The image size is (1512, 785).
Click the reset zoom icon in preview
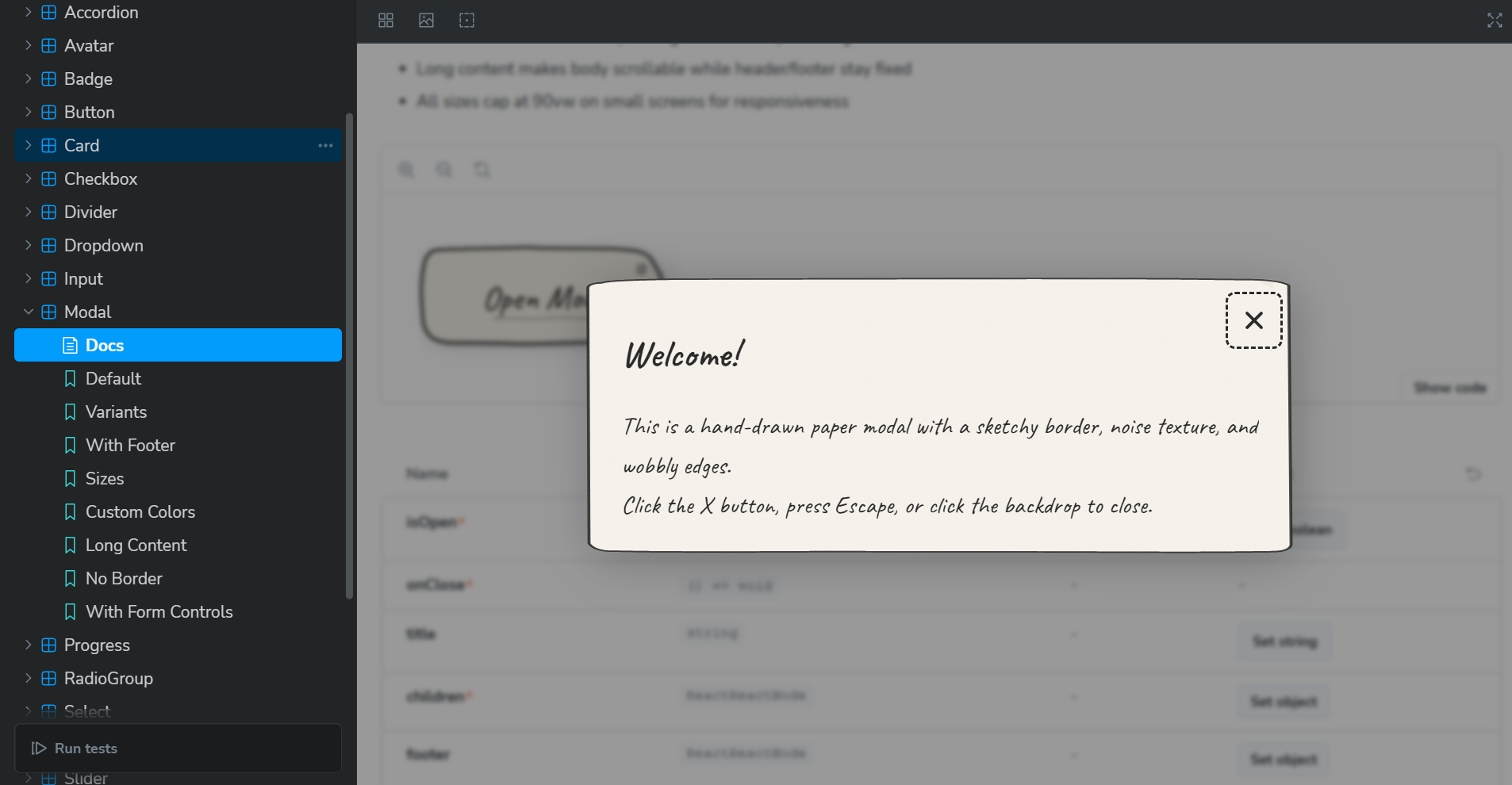[482, 170]
